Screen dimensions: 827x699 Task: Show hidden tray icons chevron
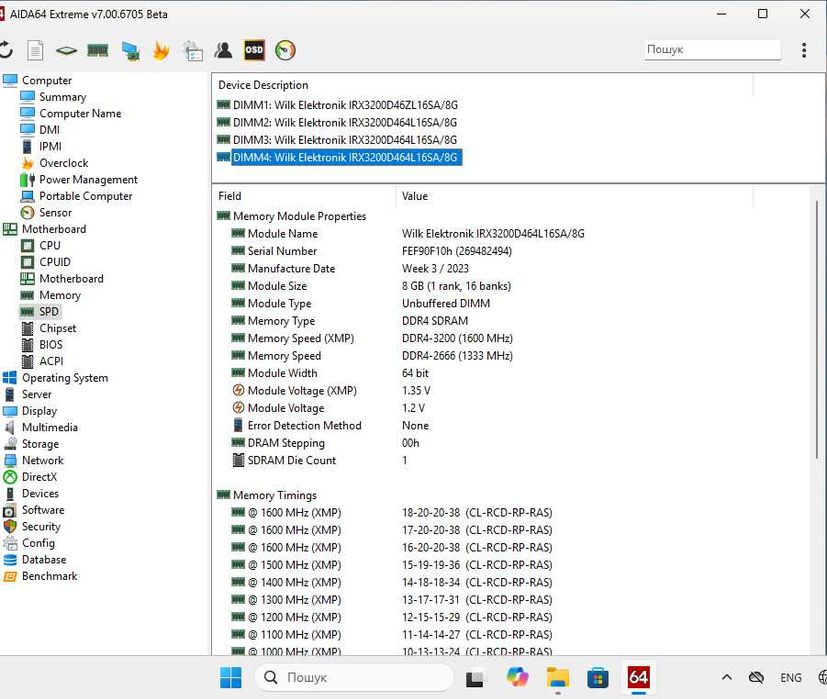coord(726,677)
